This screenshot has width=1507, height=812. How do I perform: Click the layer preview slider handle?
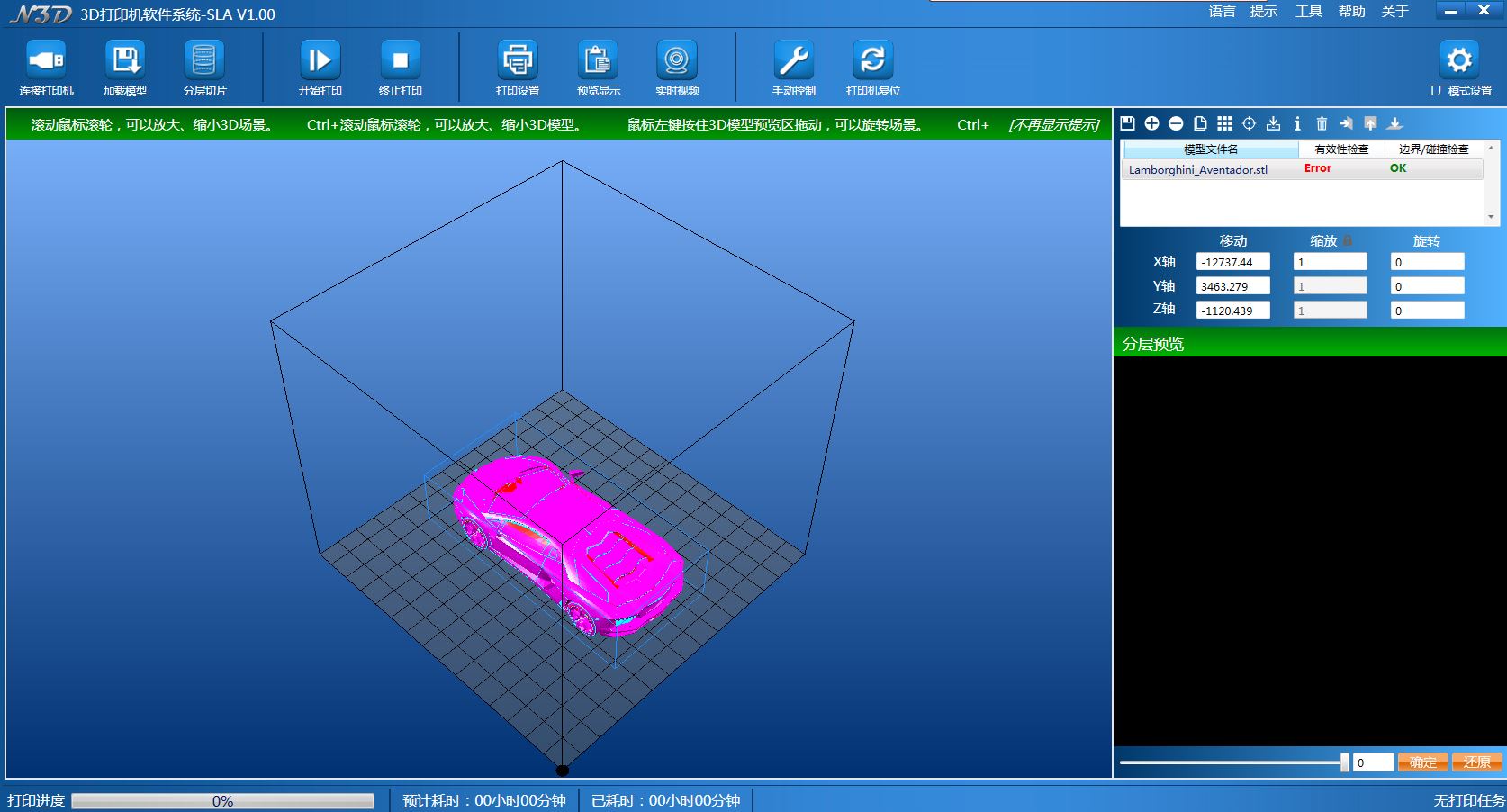[1344, 762]
